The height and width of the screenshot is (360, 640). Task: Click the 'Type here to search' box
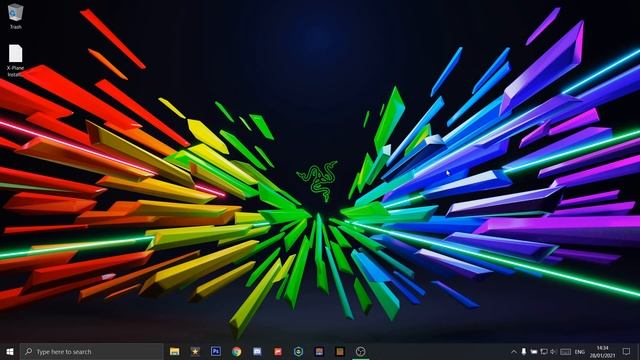[92, 351]
